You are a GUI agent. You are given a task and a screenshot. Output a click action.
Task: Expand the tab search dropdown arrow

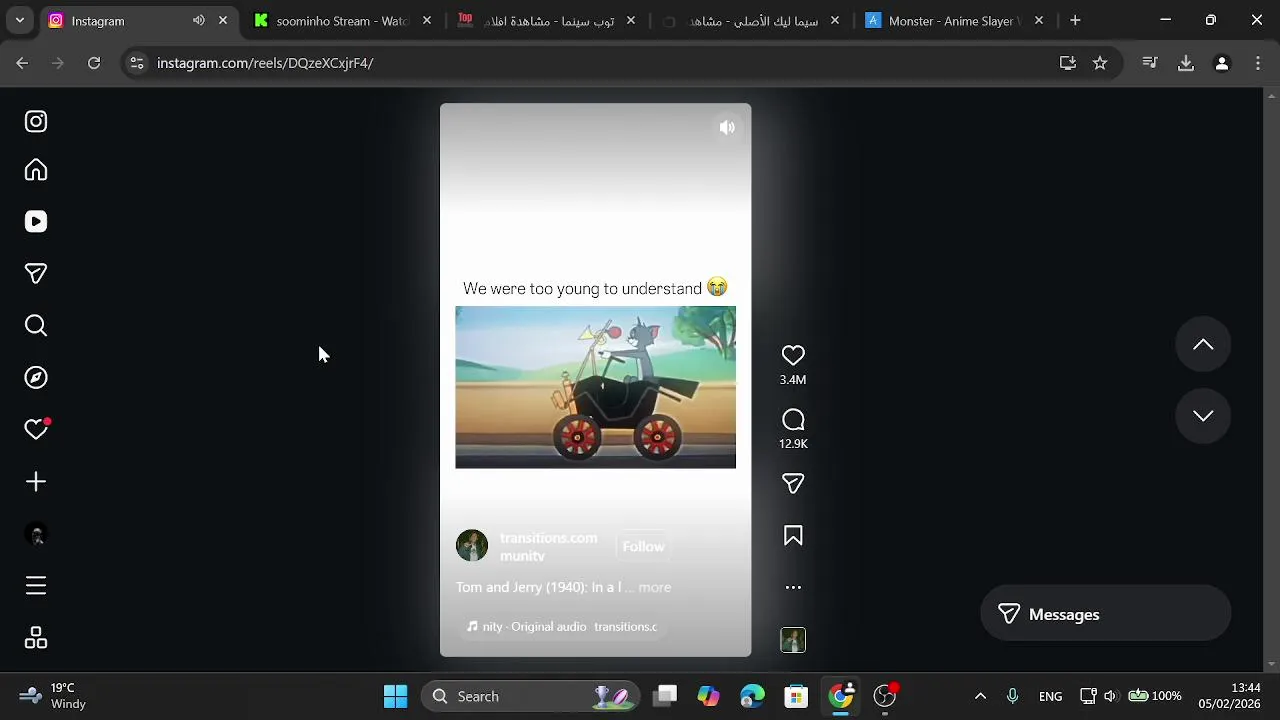click(x=19, y=20)
